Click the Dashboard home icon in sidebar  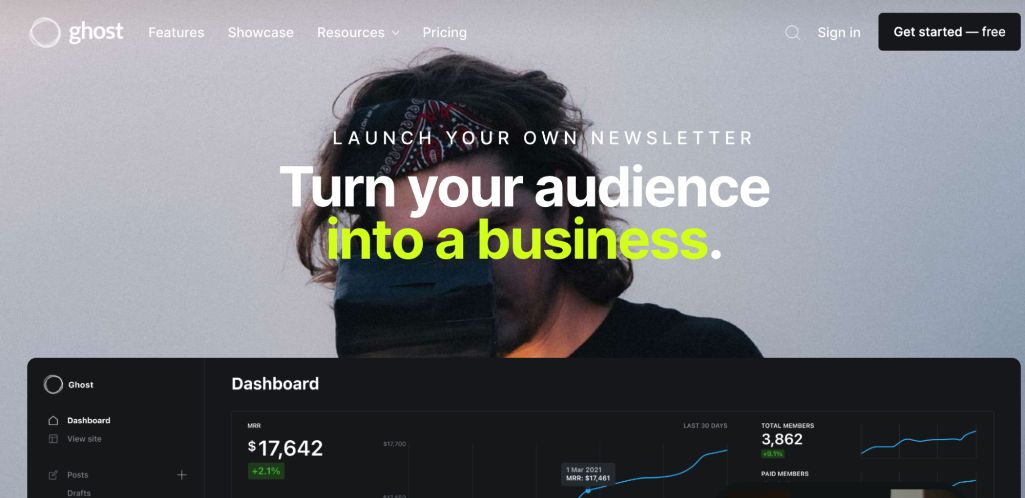click(x=54, y=420)
